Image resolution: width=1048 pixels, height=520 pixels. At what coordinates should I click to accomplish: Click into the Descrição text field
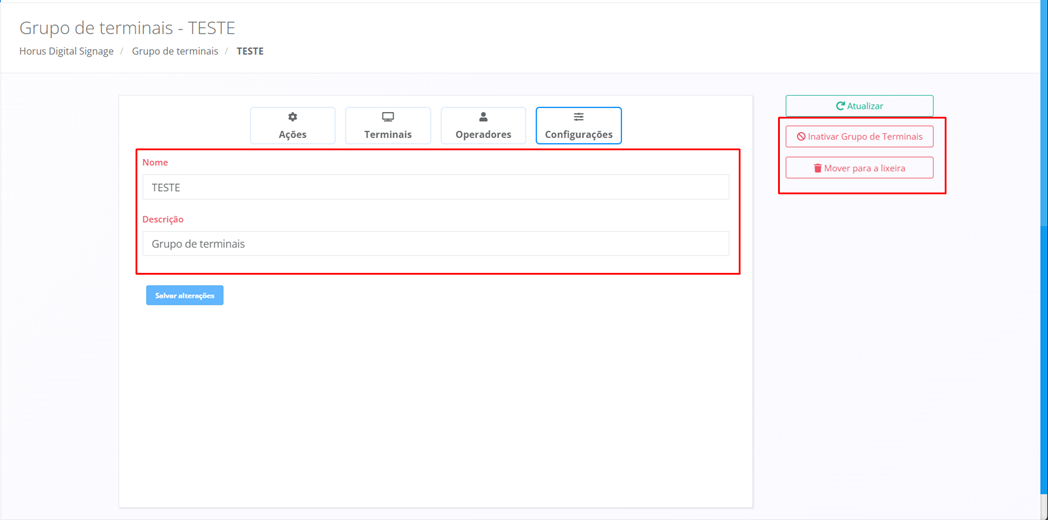point(435,244)
